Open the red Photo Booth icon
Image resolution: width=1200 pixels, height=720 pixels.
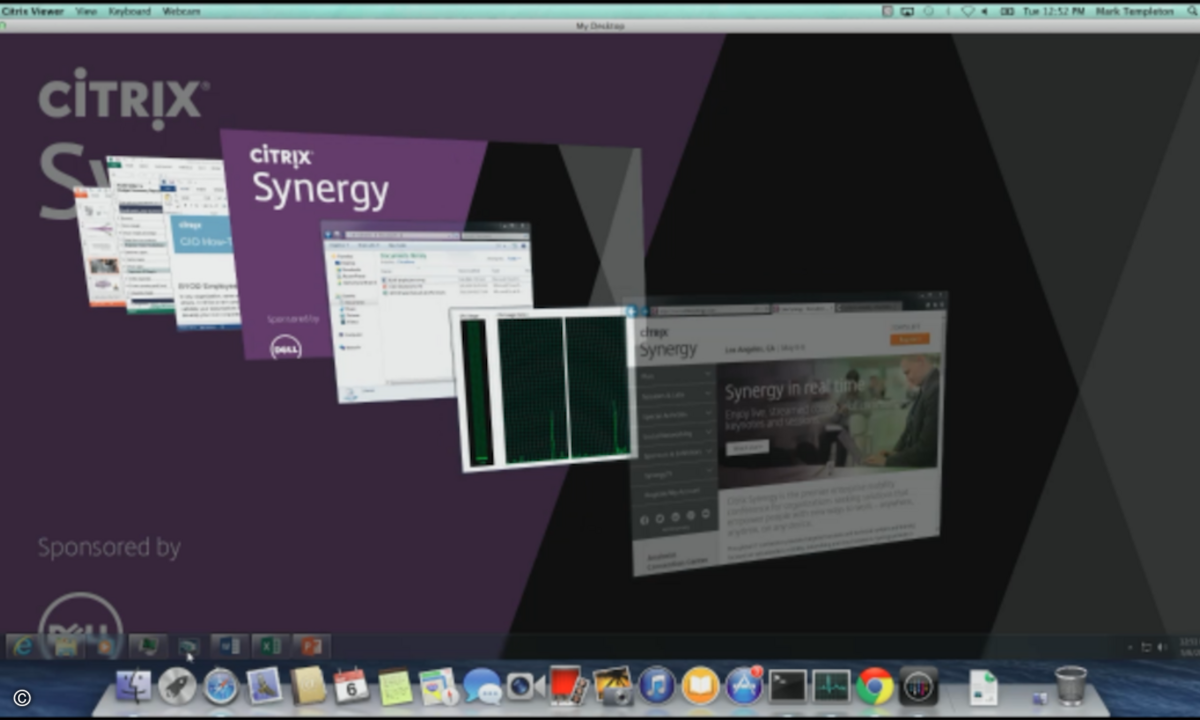point(568,686)
